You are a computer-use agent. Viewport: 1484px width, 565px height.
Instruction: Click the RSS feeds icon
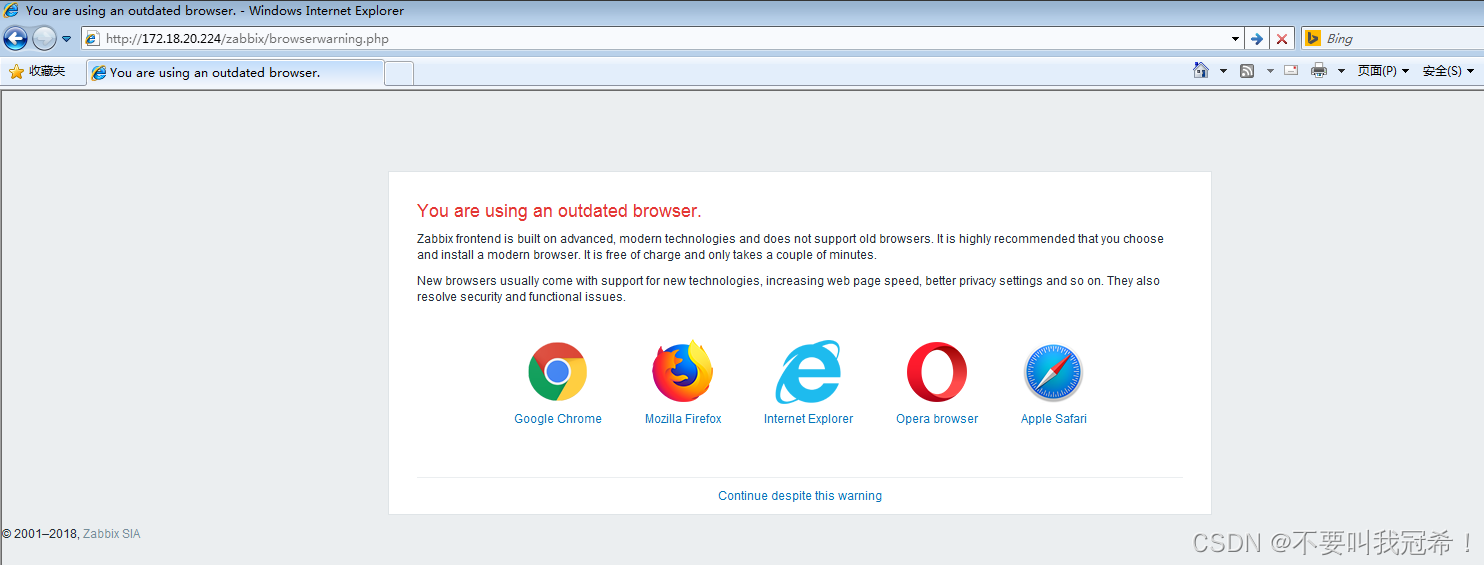coord(1247,71)
